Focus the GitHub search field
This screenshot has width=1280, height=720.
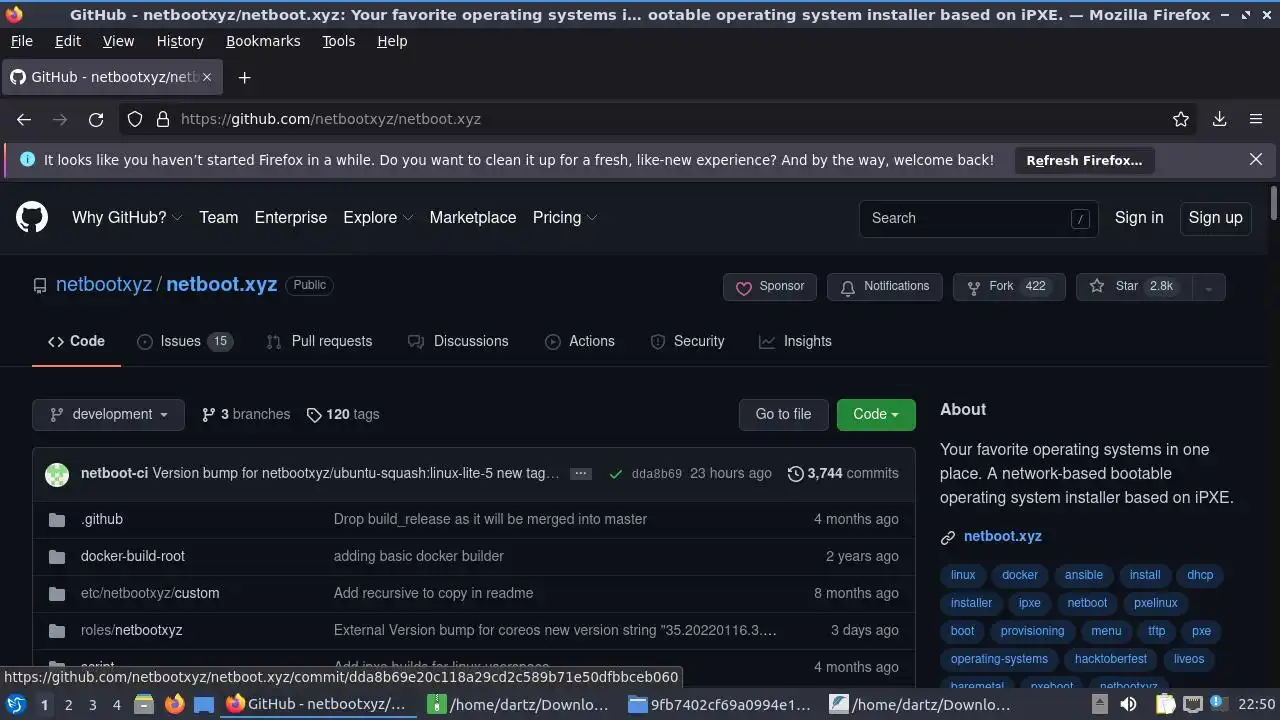(x=978, y=218)
